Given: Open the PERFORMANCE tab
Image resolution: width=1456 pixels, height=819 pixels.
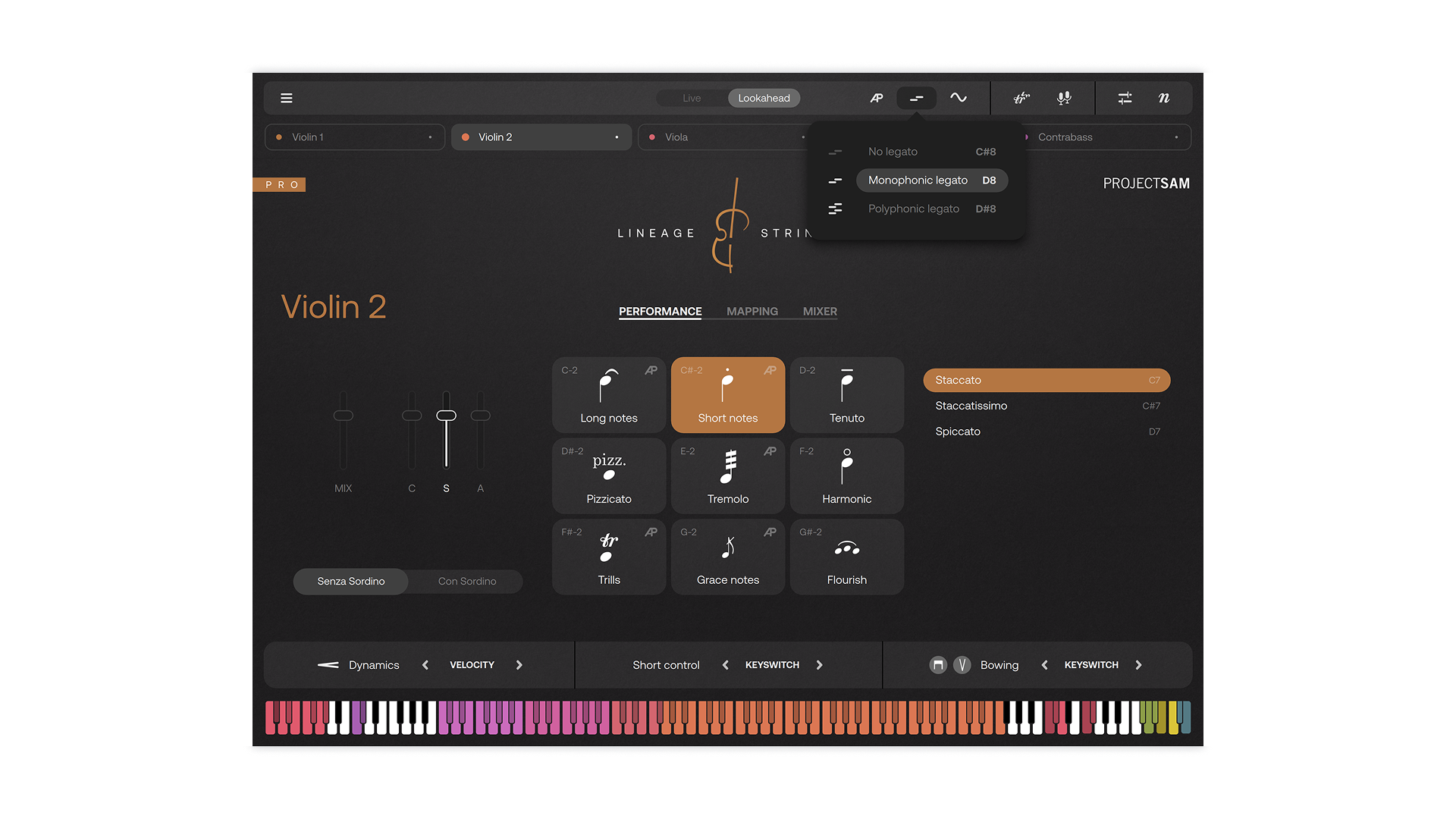Looking at the screenshot, I should (660, 312).
